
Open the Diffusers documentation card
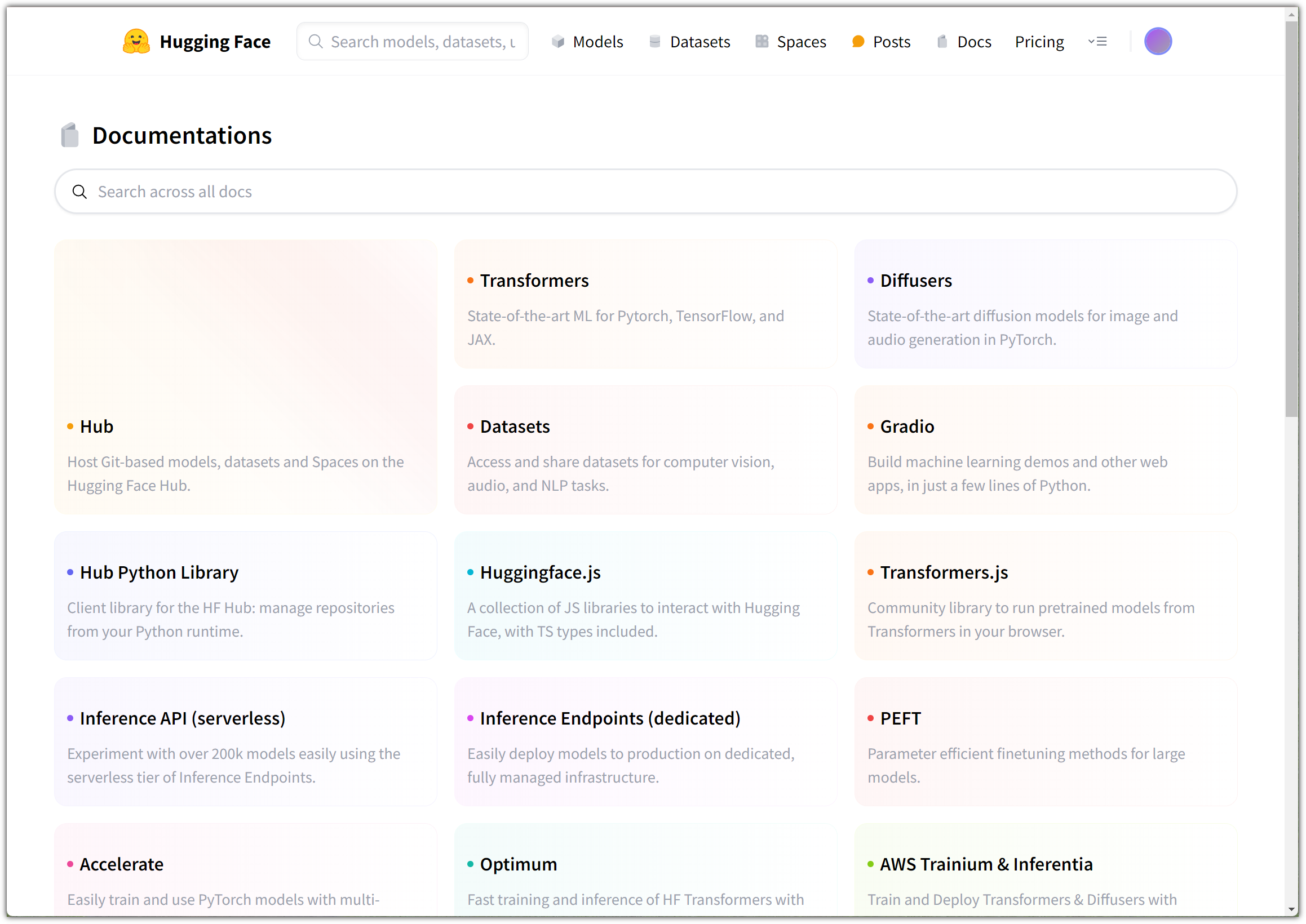tap(1045, 304)
